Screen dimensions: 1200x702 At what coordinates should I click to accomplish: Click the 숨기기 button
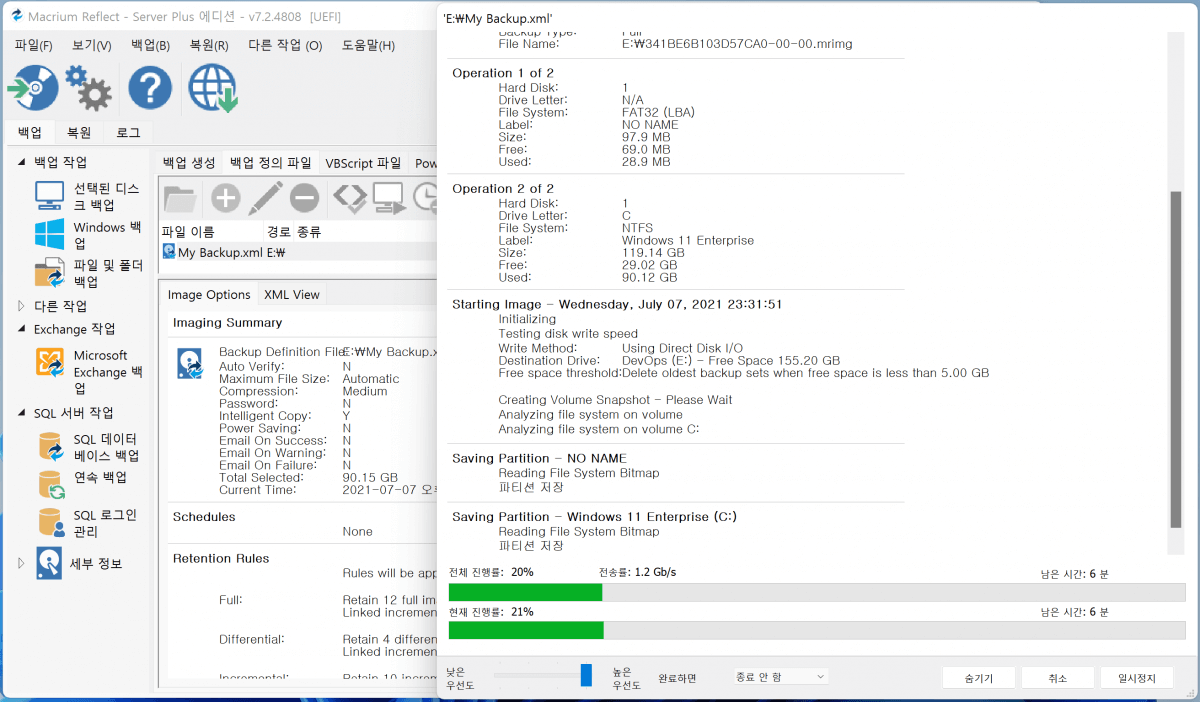(x=979, y=678)
